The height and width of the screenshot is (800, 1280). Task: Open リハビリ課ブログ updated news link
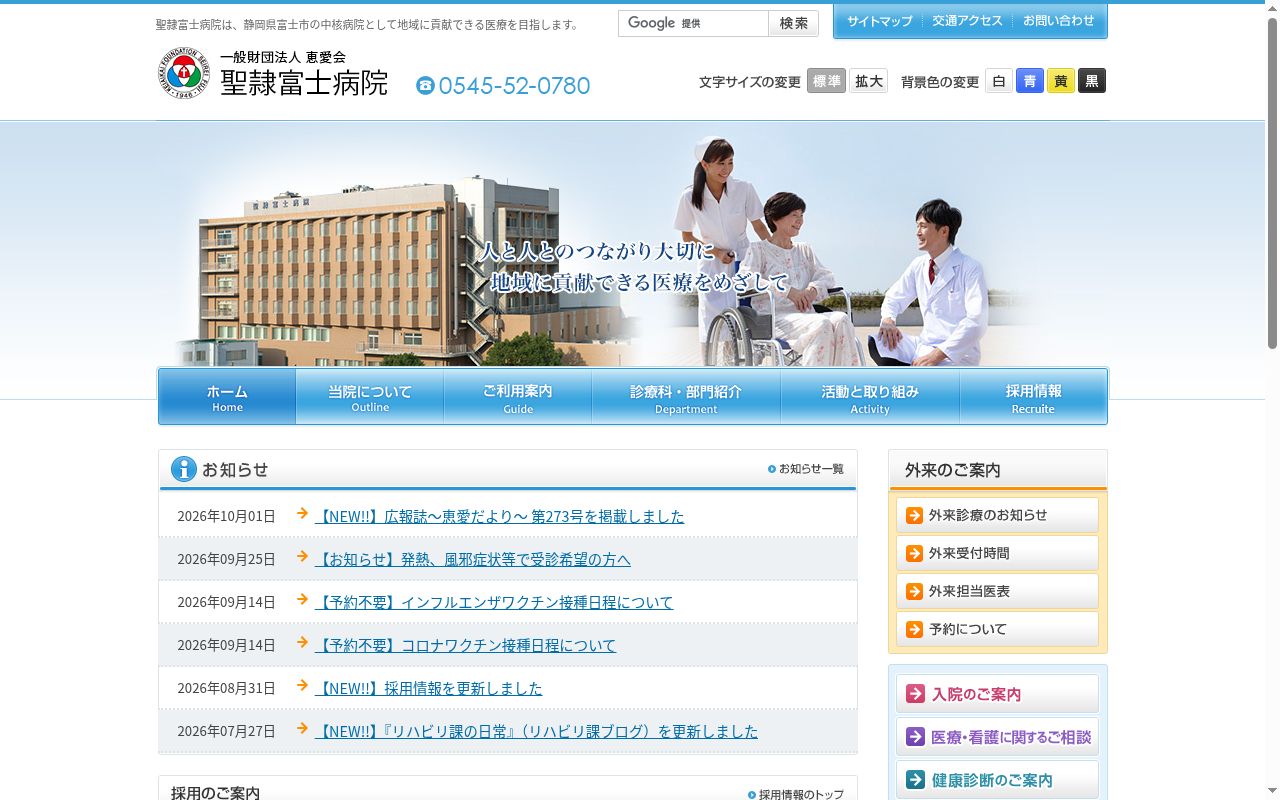(x=536, y=731)
